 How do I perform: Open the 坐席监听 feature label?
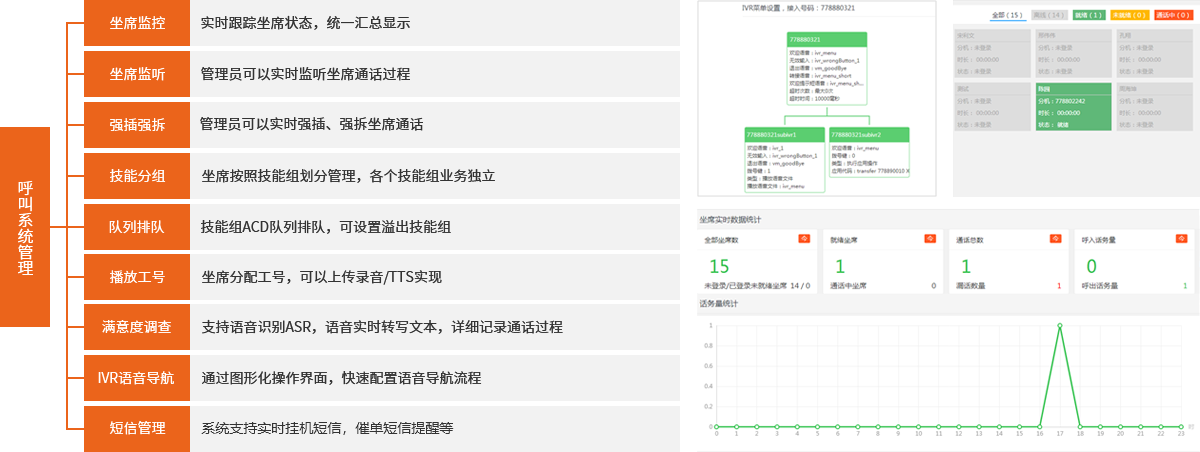[x=137, y=74]
